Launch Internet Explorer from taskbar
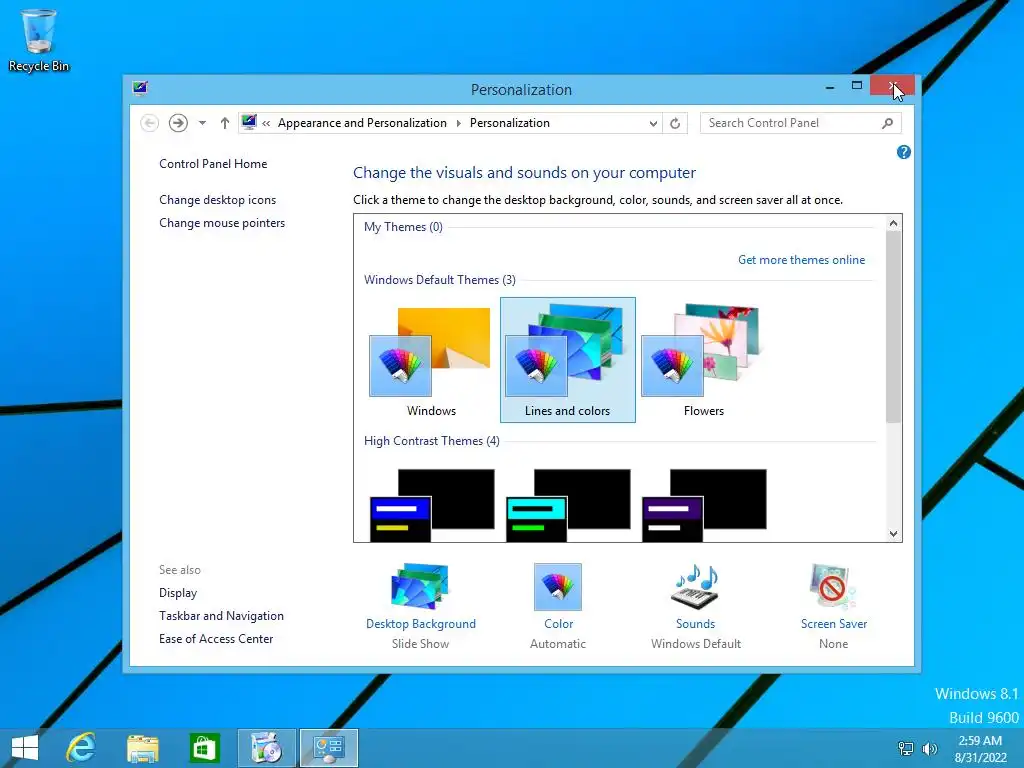 82,748
